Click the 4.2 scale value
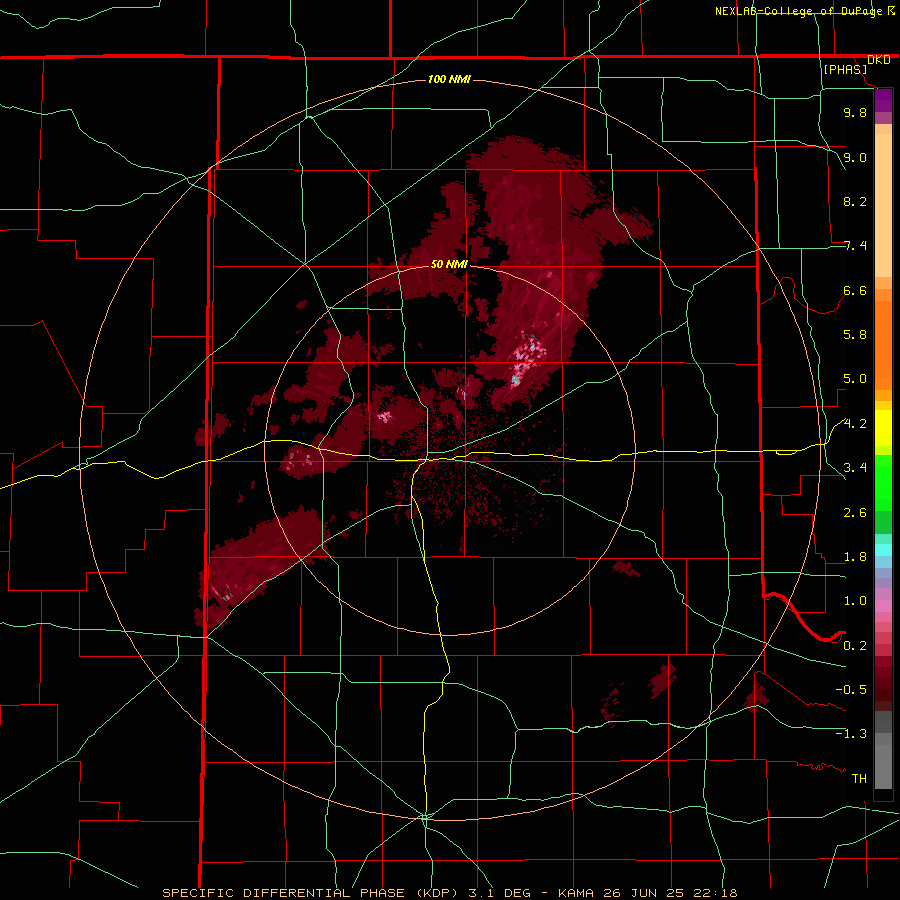This screenshot has width=900, height=900. (855, 424)
